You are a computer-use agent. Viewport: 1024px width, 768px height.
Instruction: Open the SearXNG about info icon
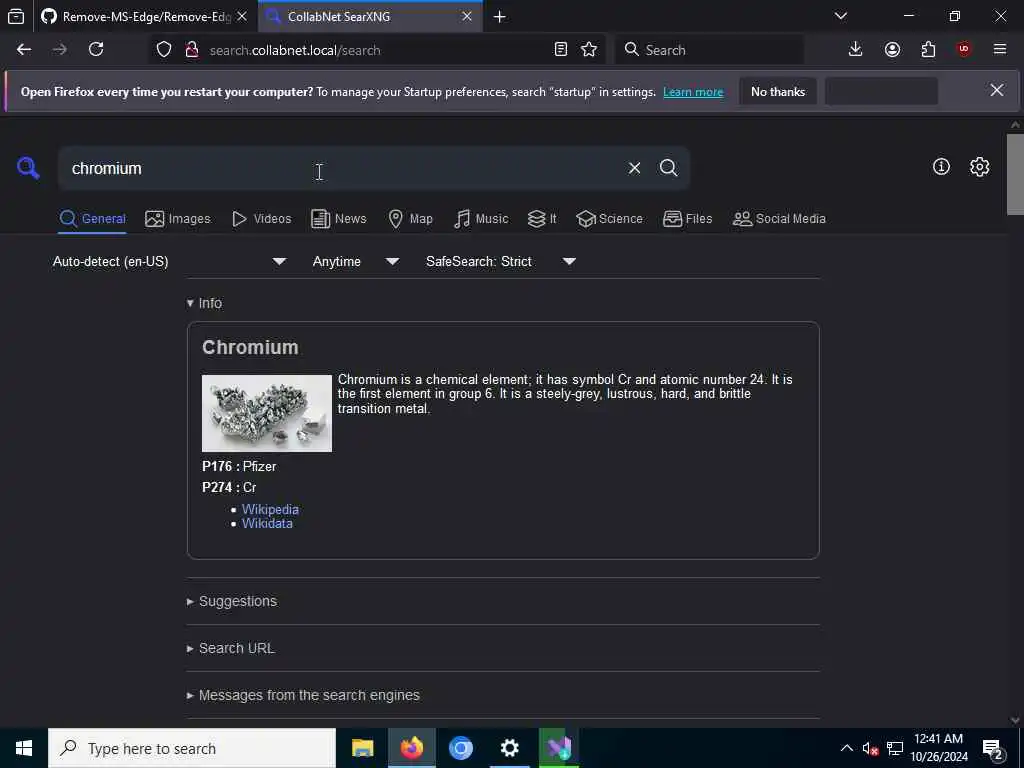tap(941, 167)
